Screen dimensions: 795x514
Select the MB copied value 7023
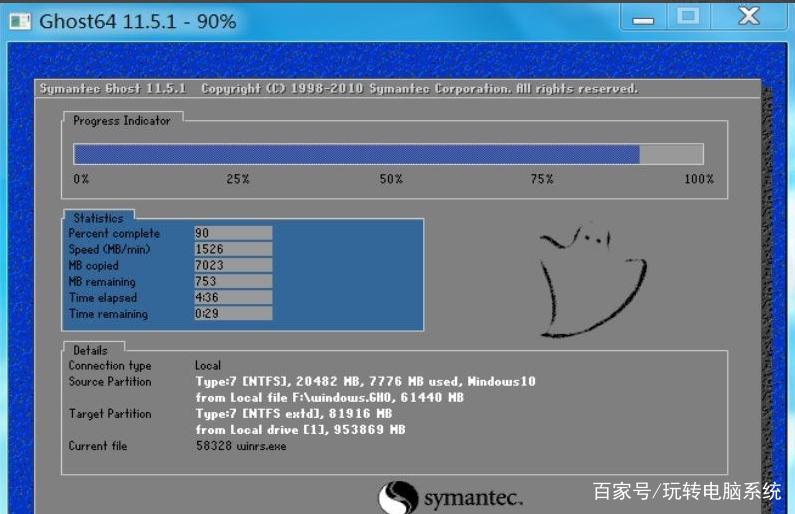point(233,265)
